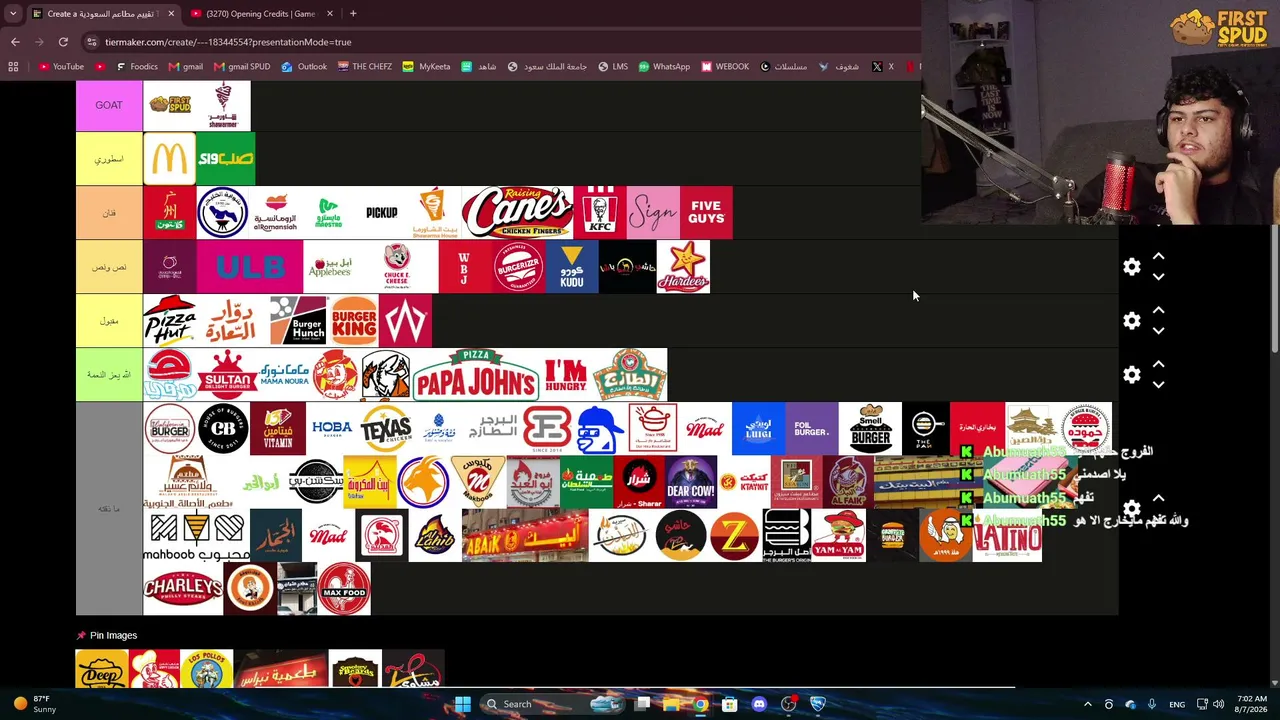Select the Papa John's logo
The width and height of the screenshot is (1280, 720).
(476, 375)
